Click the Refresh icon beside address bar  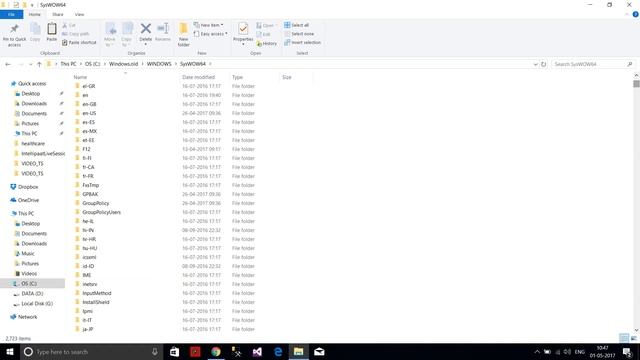click(543, 64)
